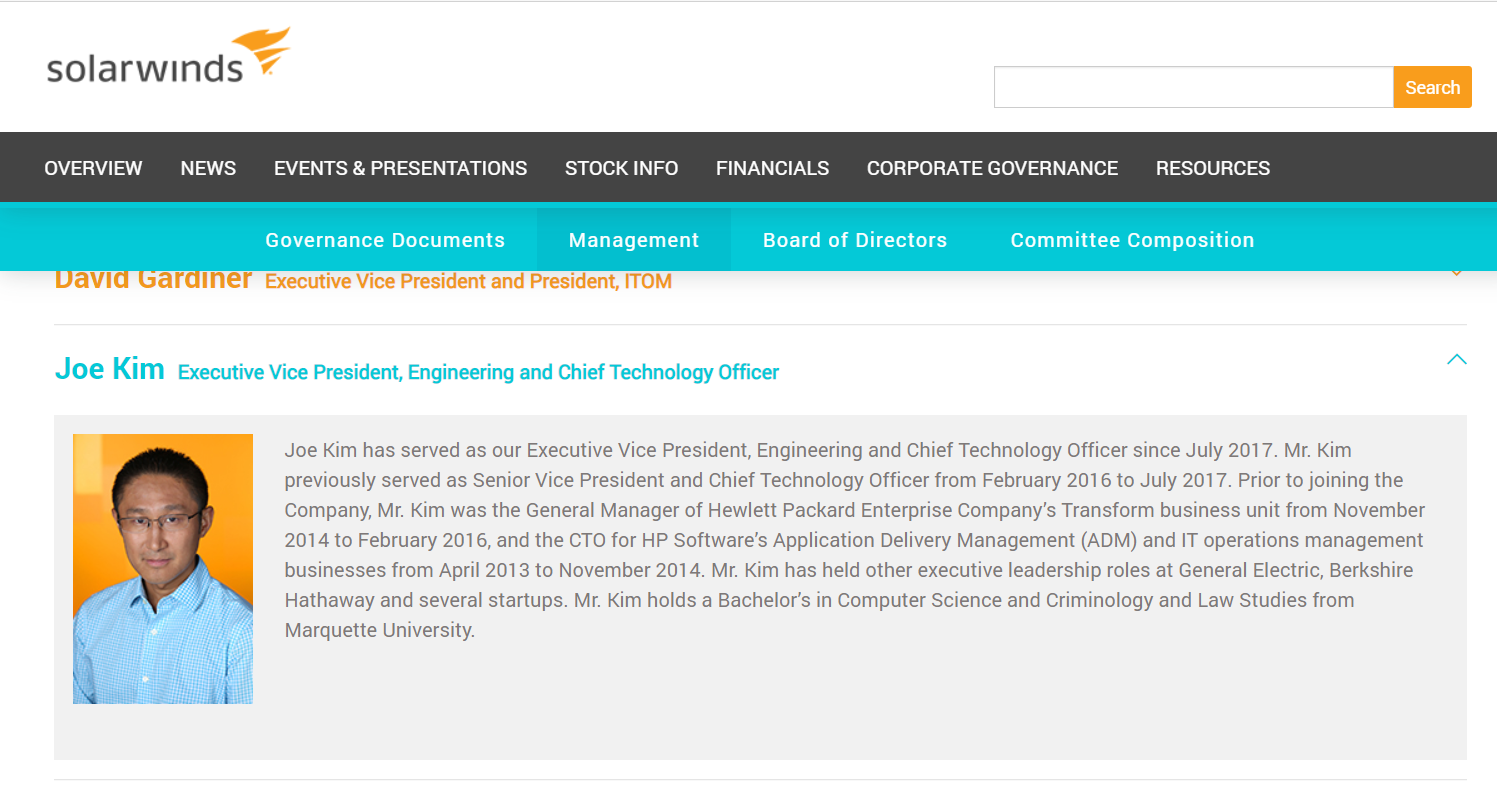Click the orange Search button
Image resolution: width=1497 pixels, height=785 pixels.
point(1432,87)
